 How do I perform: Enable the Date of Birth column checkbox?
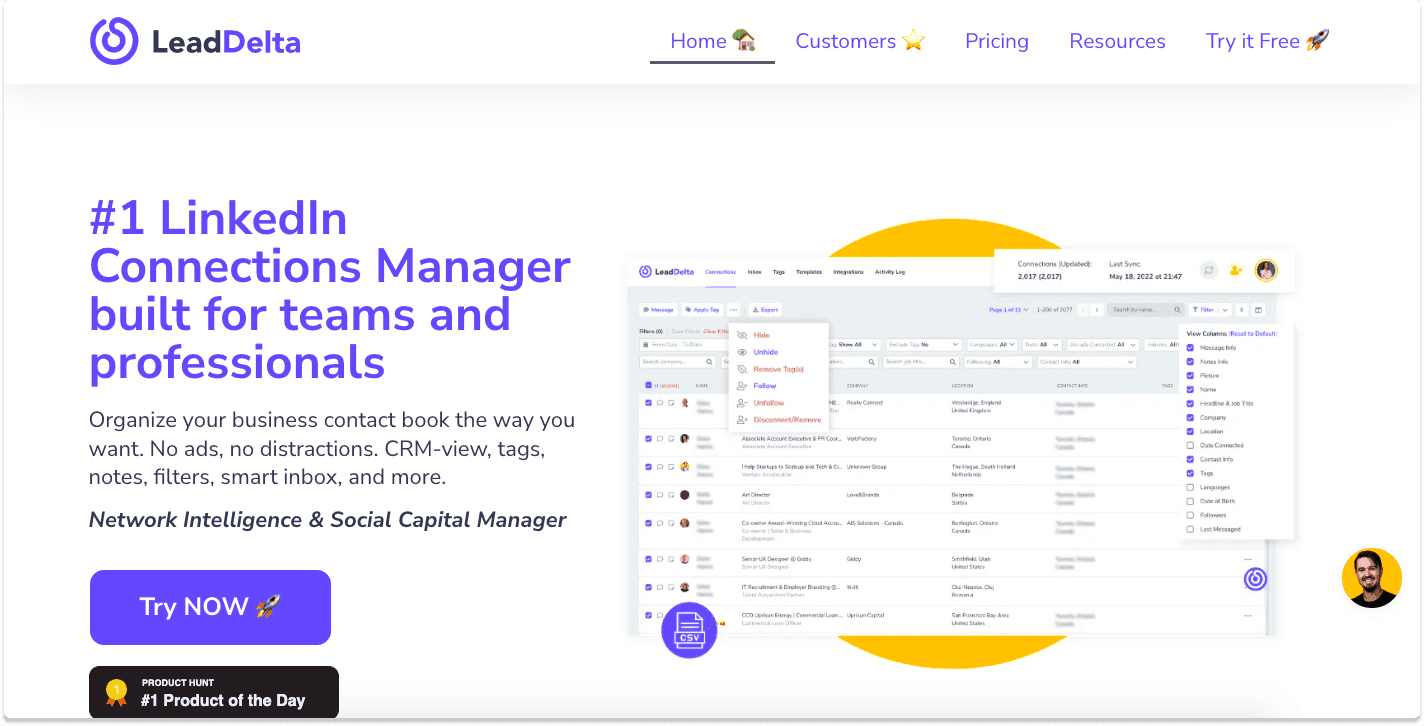(x=1190, y=501)
